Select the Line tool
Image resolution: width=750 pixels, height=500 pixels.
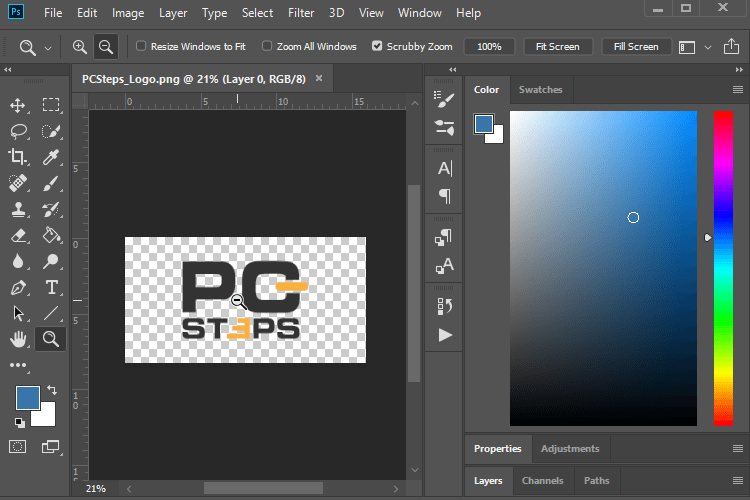(51, 313)
